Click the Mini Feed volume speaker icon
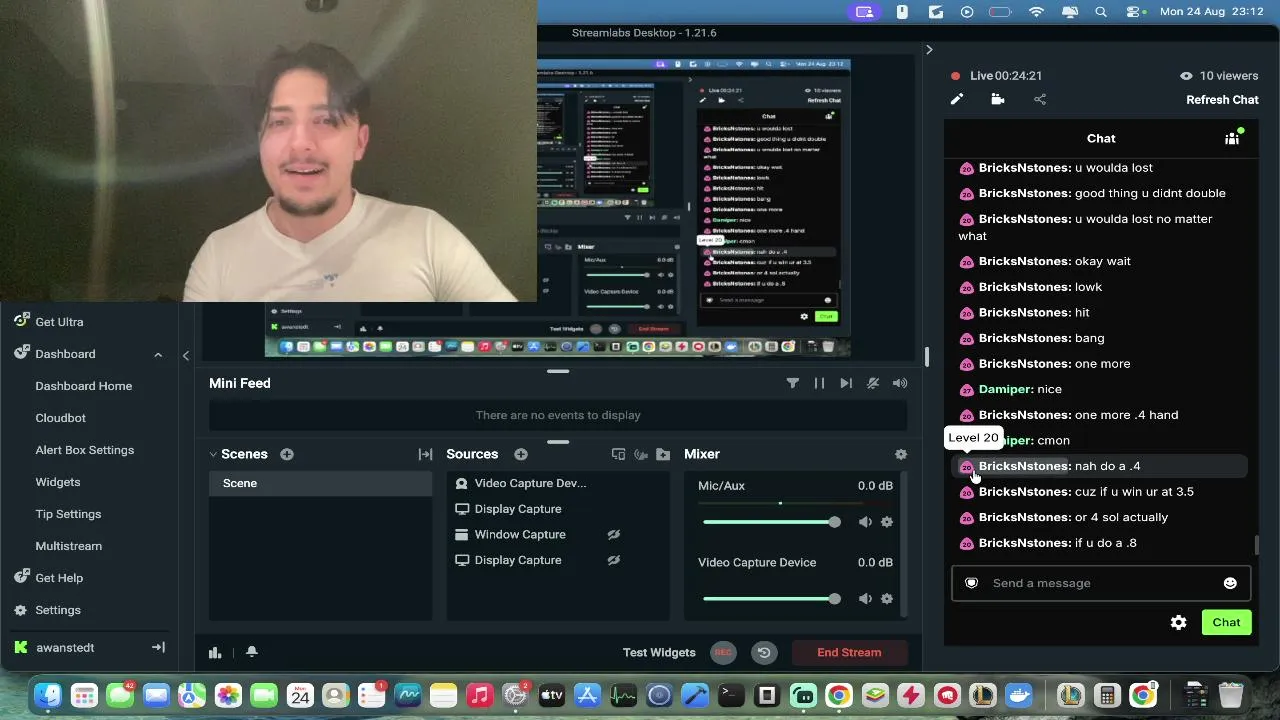1280x720 pixels. click(900, 383)
